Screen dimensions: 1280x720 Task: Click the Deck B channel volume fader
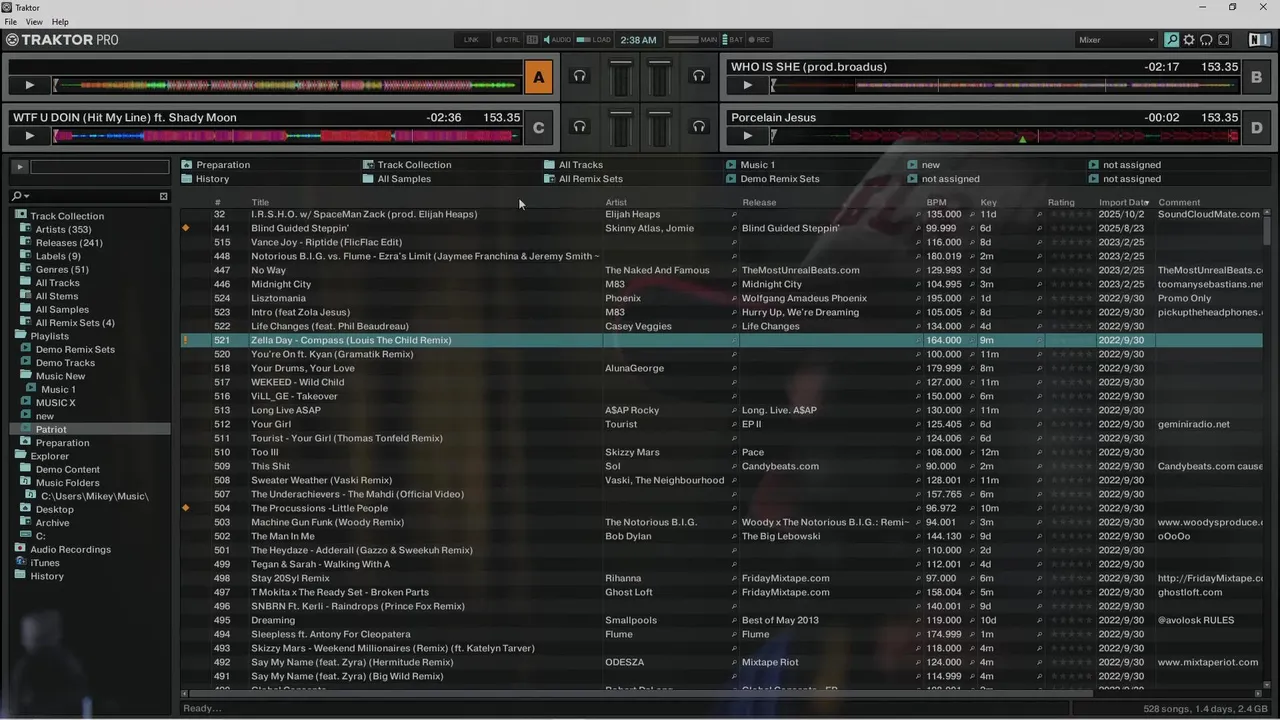pos(659,78)
